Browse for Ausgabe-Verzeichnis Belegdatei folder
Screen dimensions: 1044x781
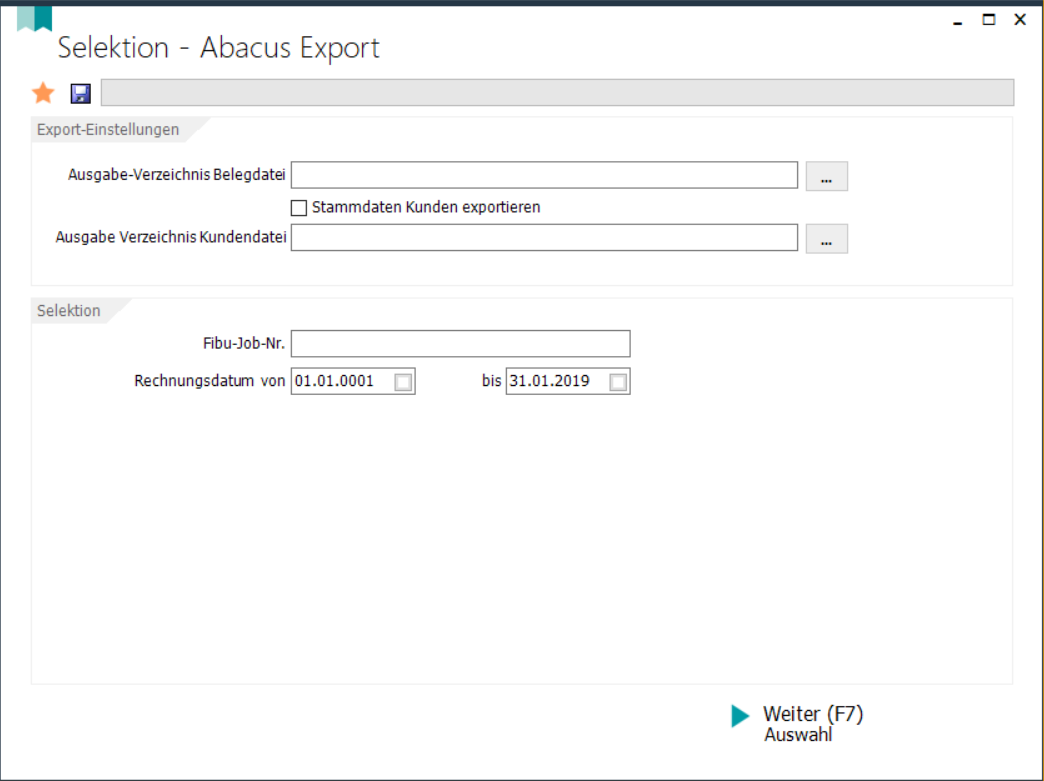tap(826, 176)
